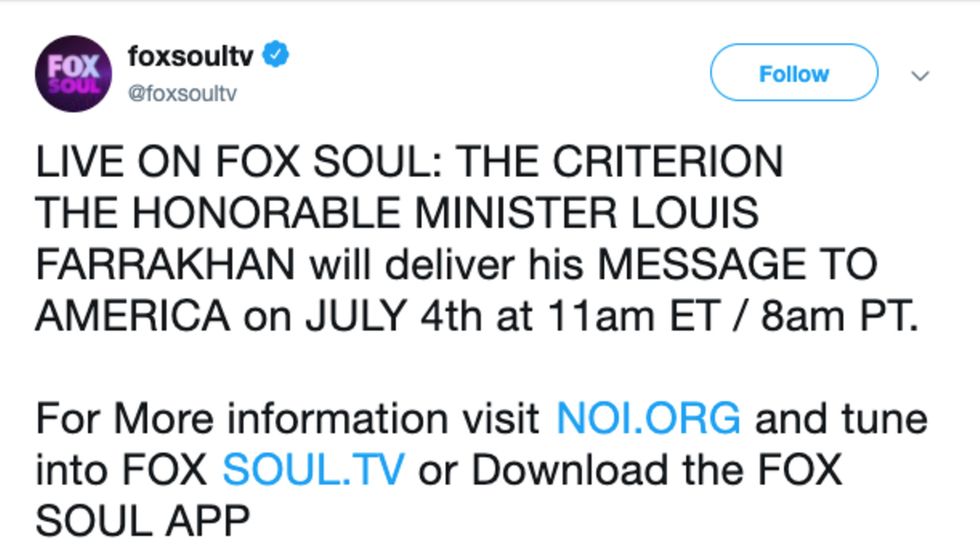Viewport: 980px width, 558px height.
Task: Click "MESSAGE TO" in the tweet body
Action: 737,265
